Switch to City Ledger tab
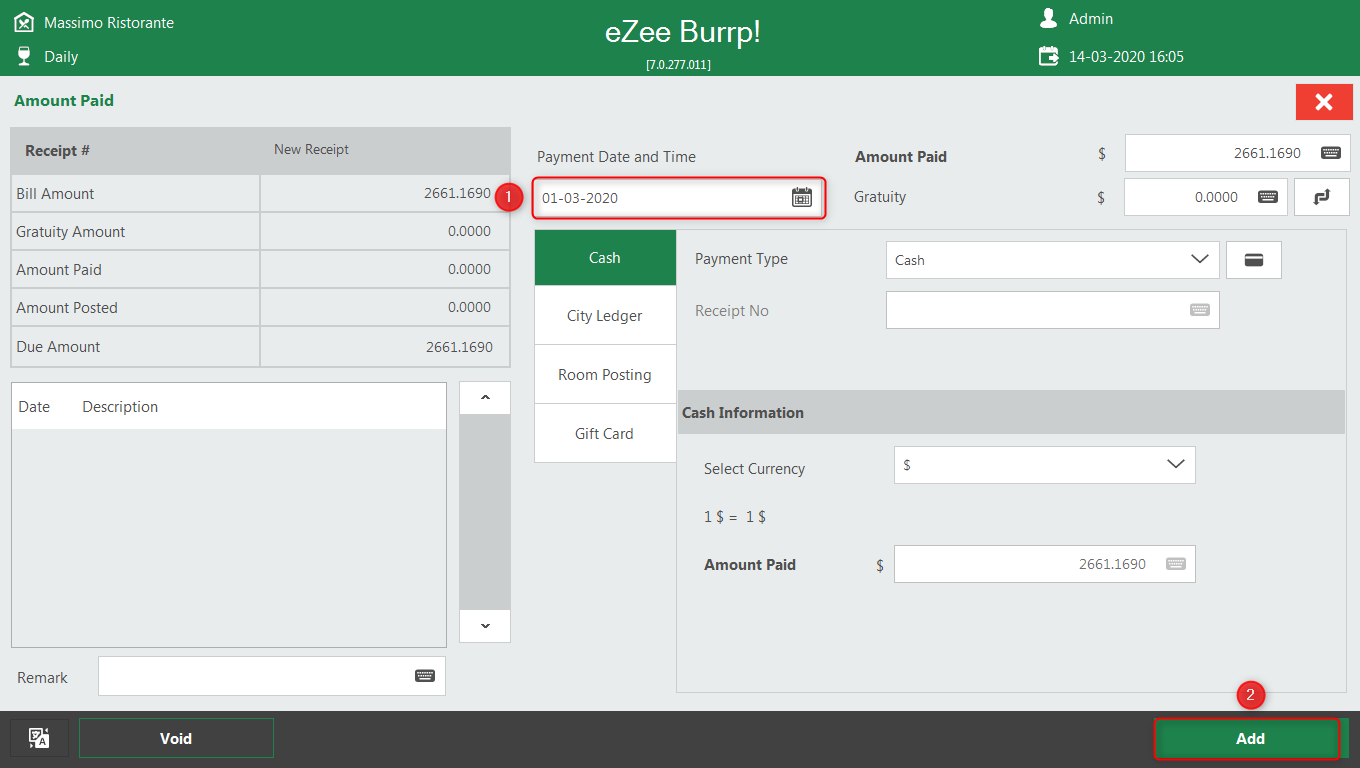This screenshot has height=768, width=1360. [x=605, y=316]
